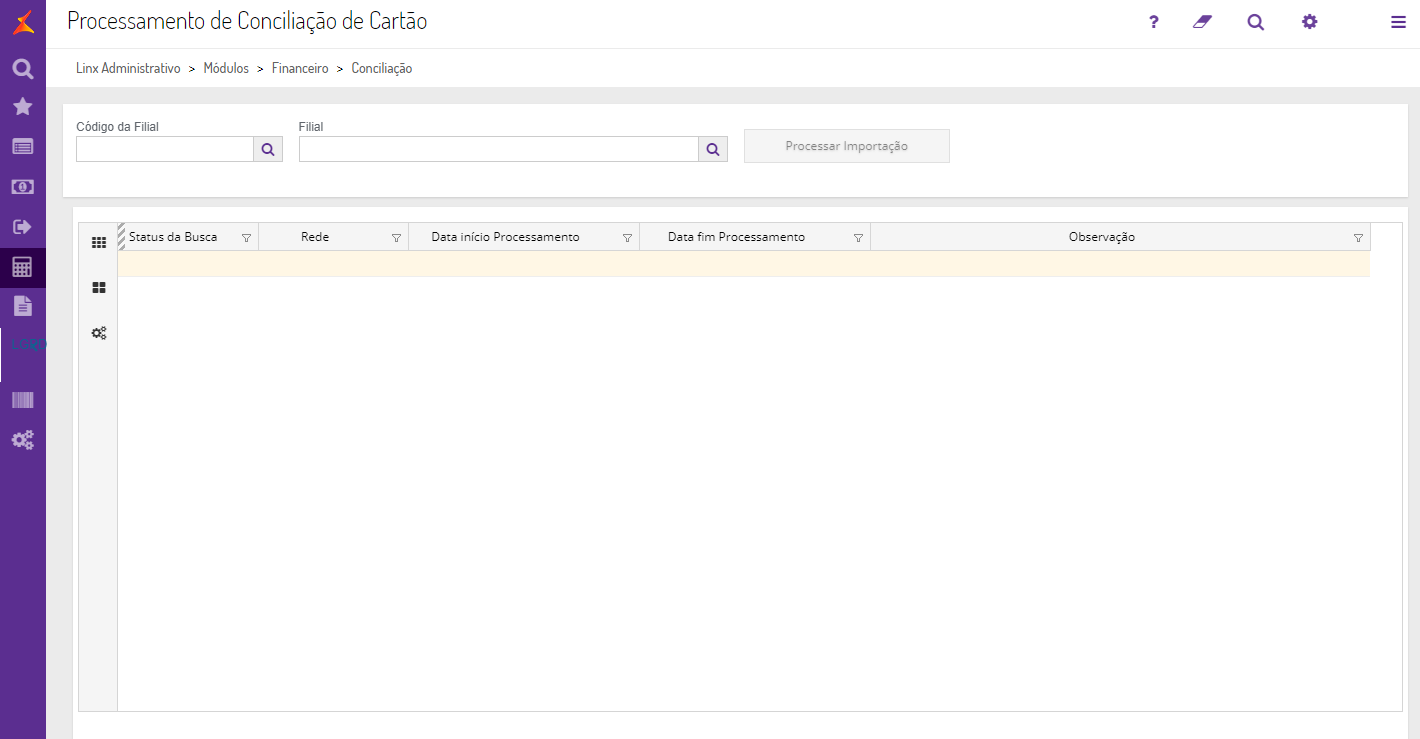Click the exit arrow icon in sidebar

[23, 227]
